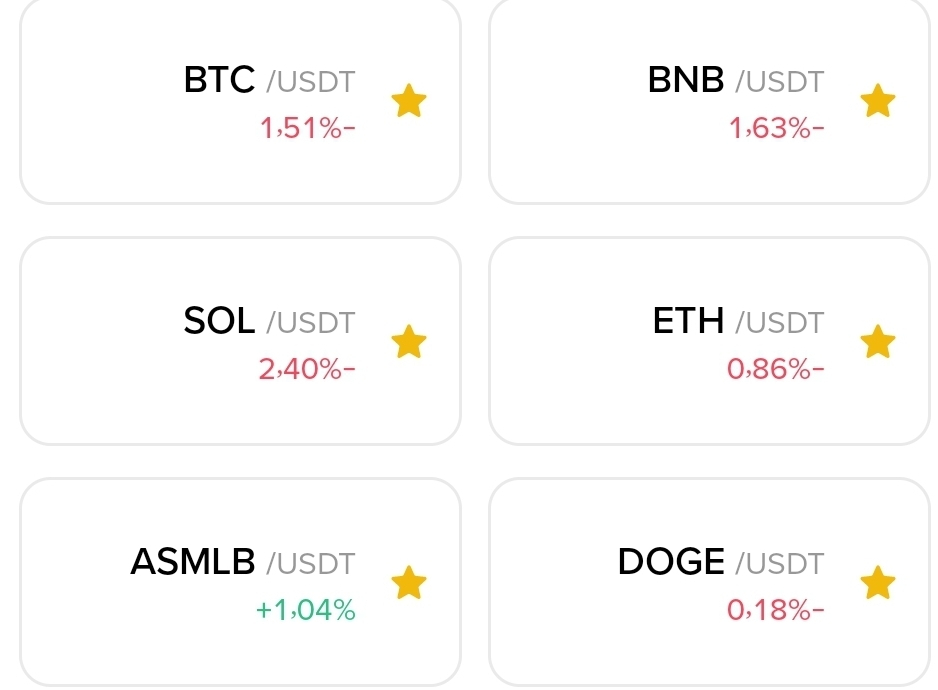Viewport: 938px width, 690px height.
Task: Unfavorite BTC/USDT with its gold star
Action: pyautogui.click(x=409, y=101)
